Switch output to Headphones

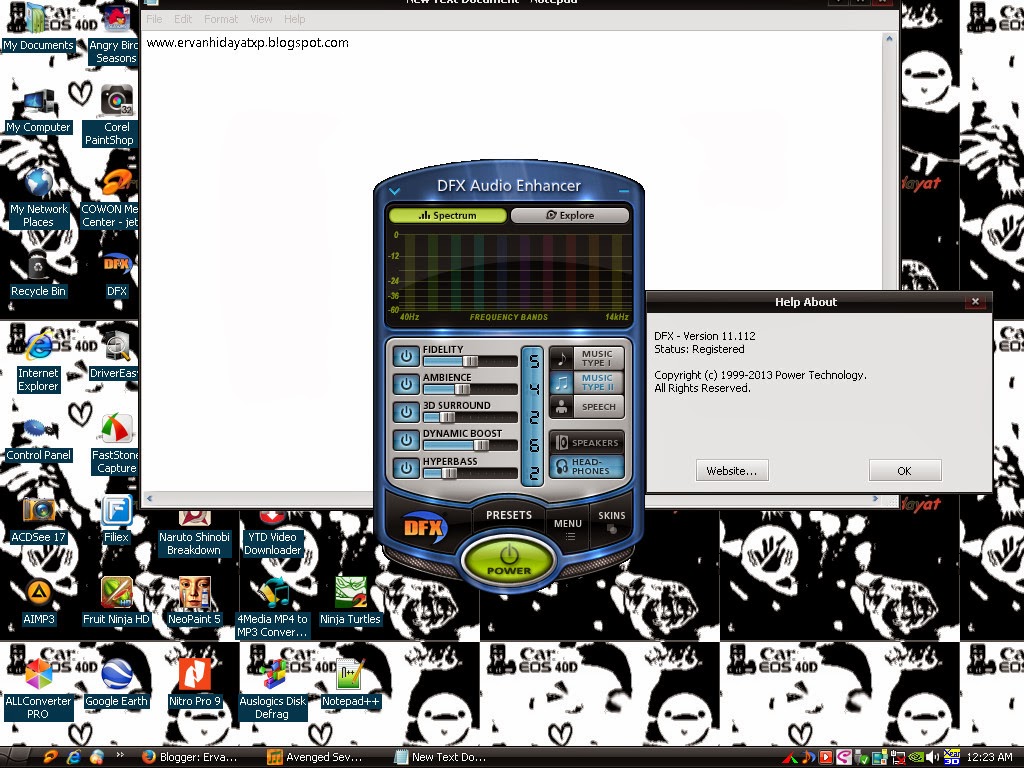(x=586, y=466)
